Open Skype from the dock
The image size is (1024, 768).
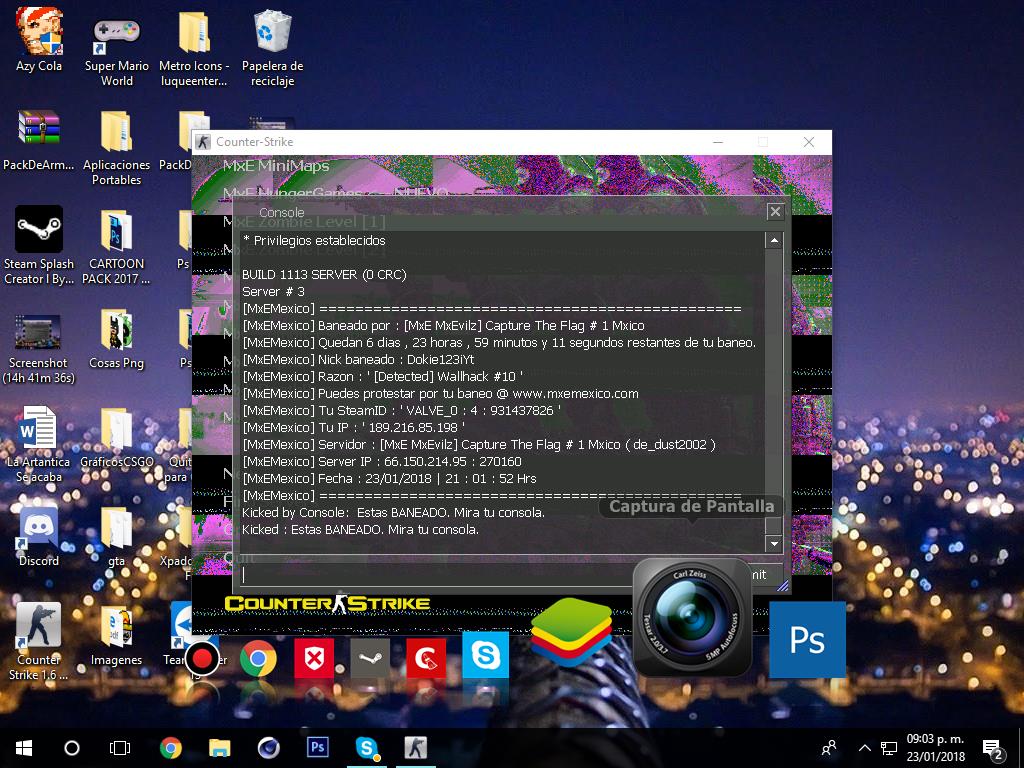click(x=485, y=655)
